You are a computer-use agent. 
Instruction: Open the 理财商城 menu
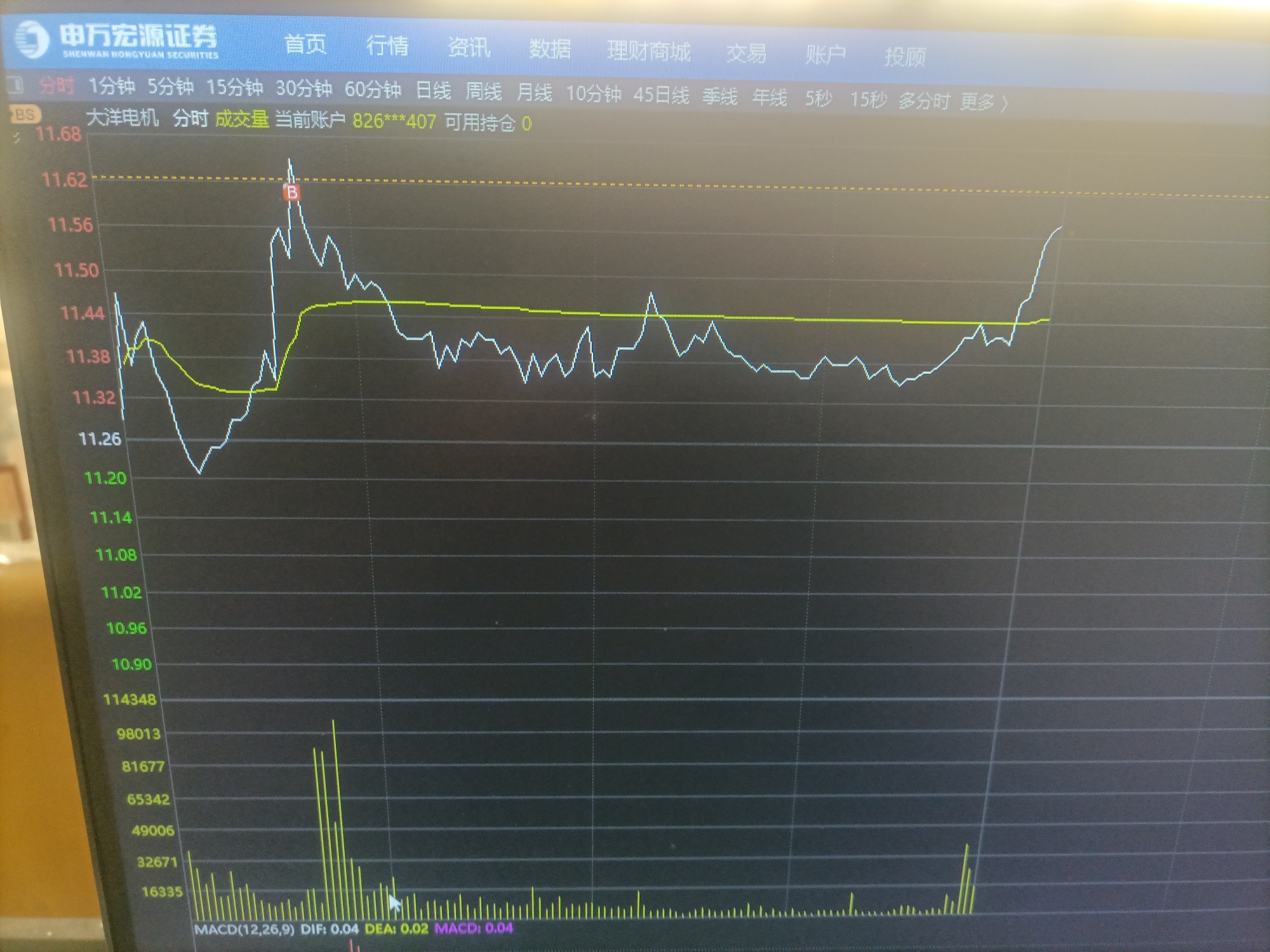tap(648, 51)
